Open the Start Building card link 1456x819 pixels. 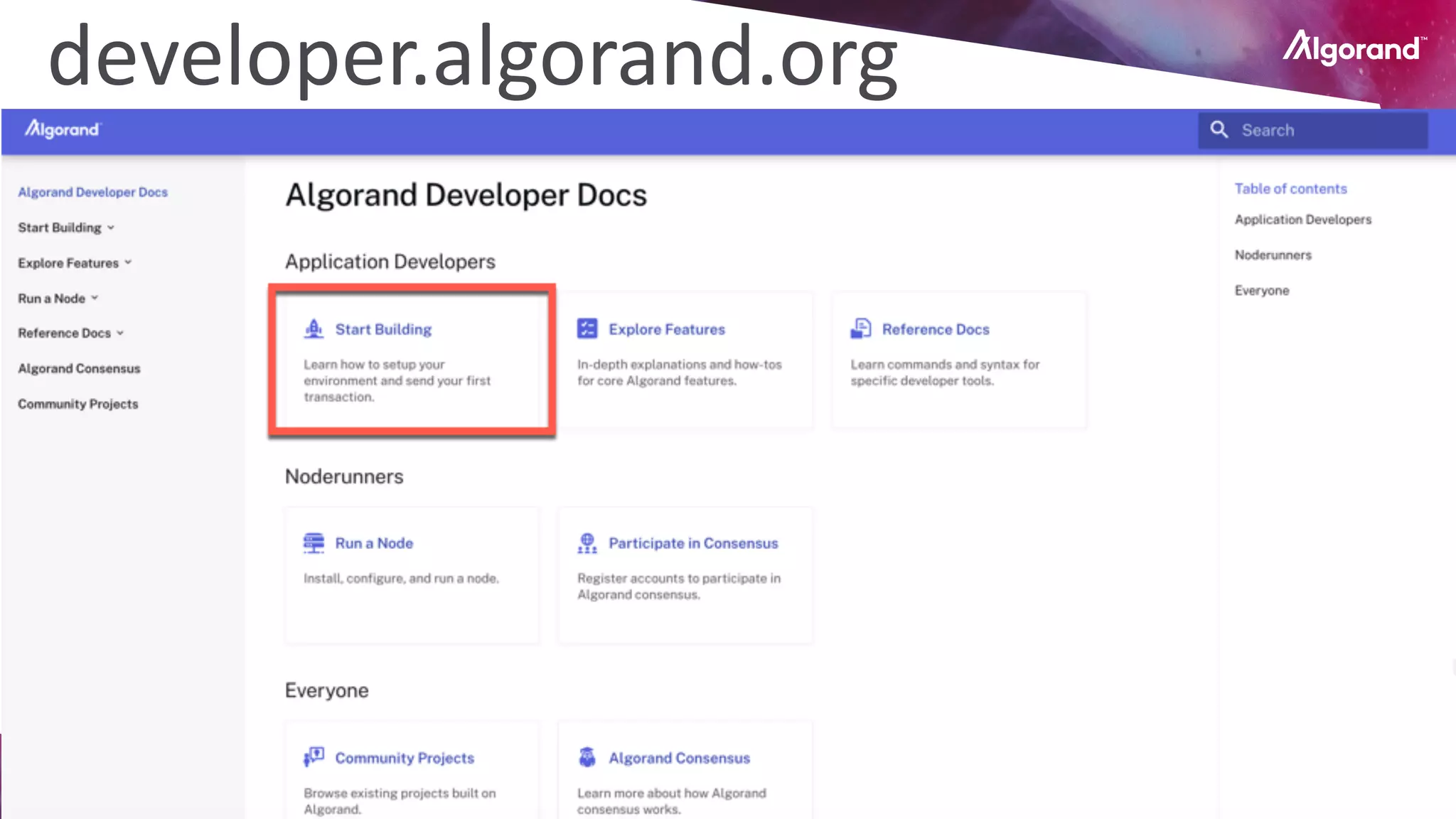click(383, 329)
